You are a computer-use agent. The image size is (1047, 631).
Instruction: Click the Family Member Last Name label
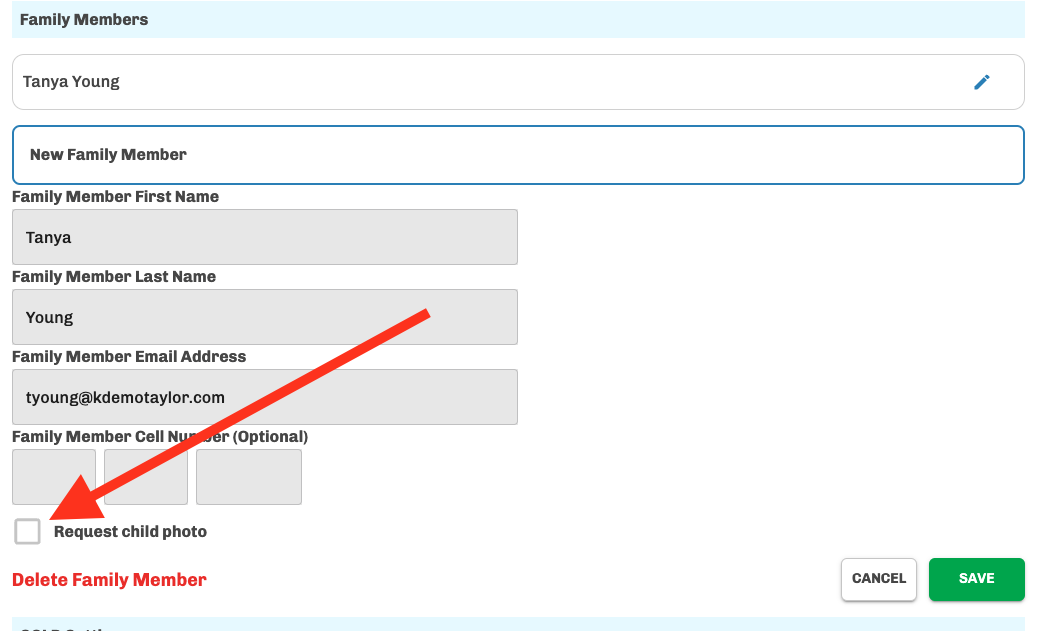[x=114, y=276]
